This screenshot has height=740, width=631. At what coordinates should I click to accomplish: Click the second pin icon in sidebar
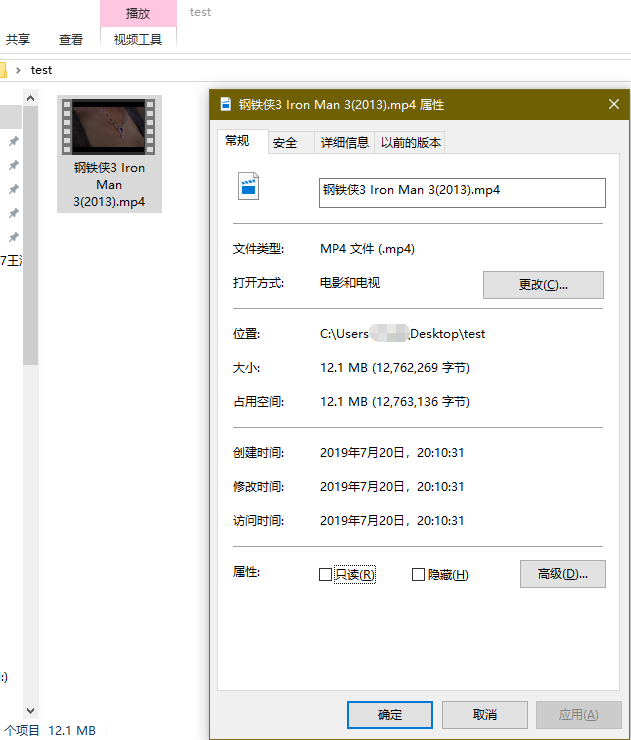point(14,165)
